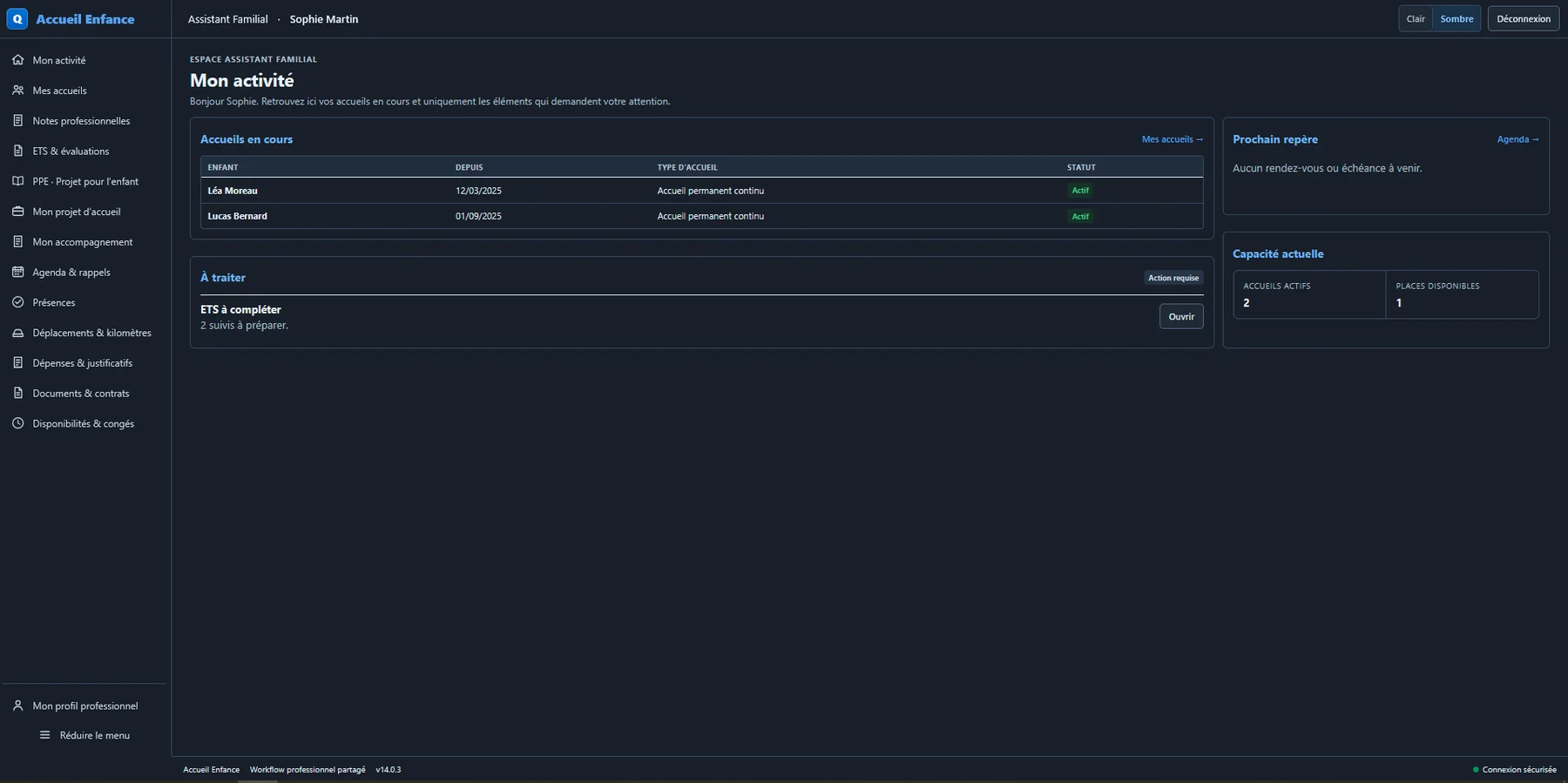Select Présences in the sidebar
Image resolution: width=1568 pixels, height=783 pixels.
[84, 302]
